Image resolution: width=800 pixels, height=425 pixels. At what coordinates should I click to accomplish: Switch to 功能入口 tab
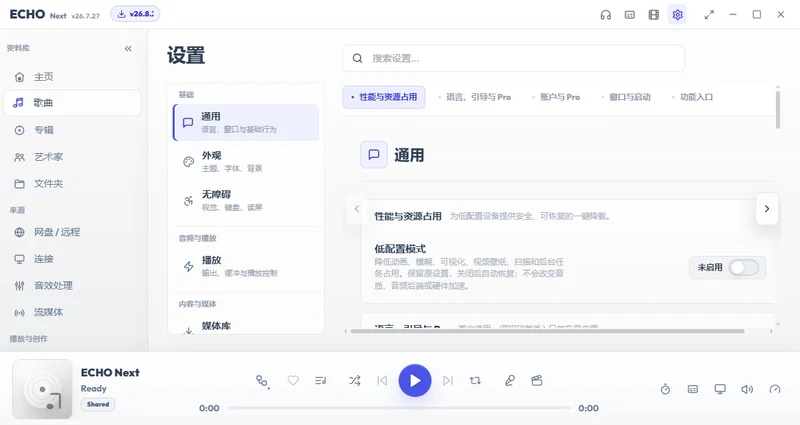coord(692,97)
